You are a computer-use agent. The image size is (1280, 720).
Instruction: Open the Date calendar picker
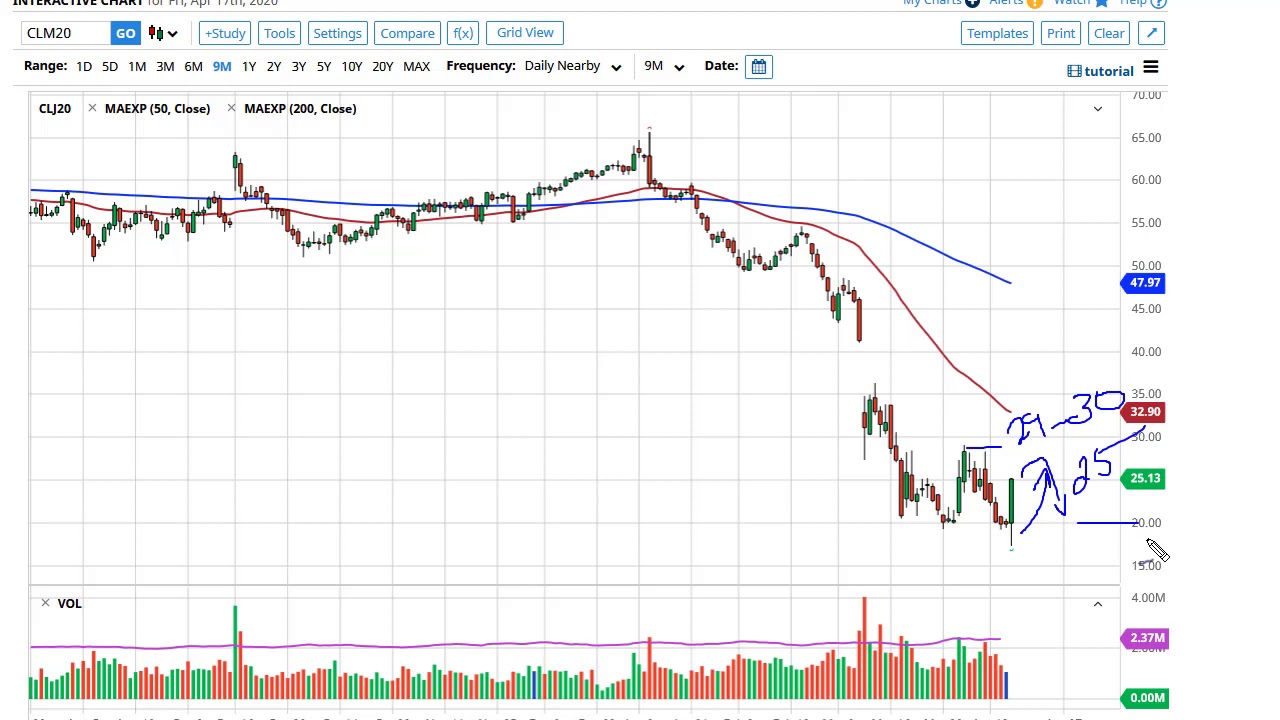(x=759, y=66)
